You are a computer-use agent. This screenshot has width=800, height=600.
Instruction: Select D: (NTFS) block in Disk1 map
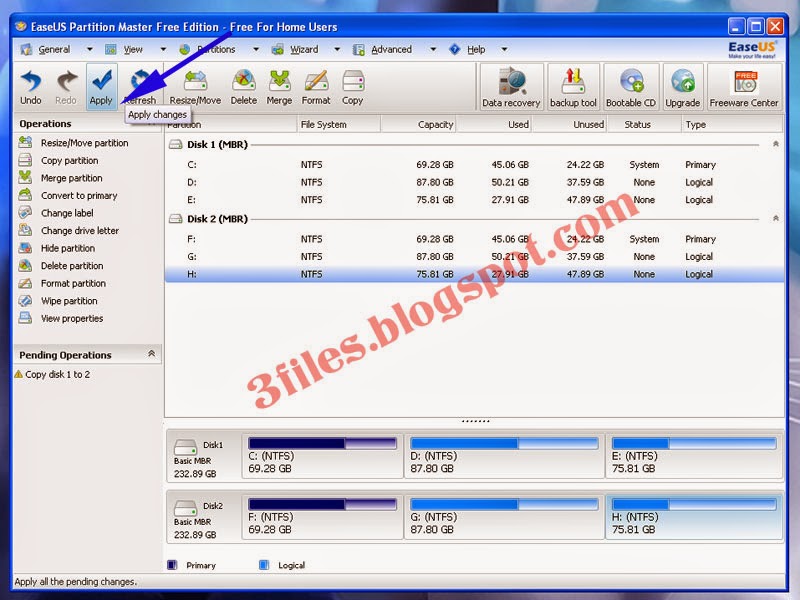(x=504, y=456)
